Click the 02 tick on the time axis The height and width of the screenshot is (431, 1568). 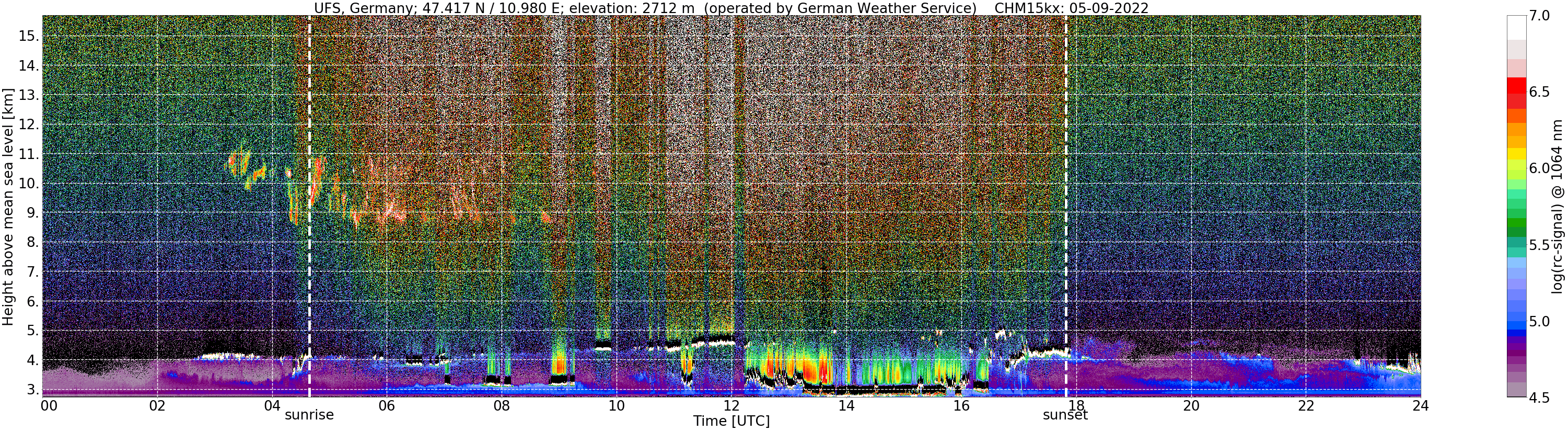pos(157,405)
